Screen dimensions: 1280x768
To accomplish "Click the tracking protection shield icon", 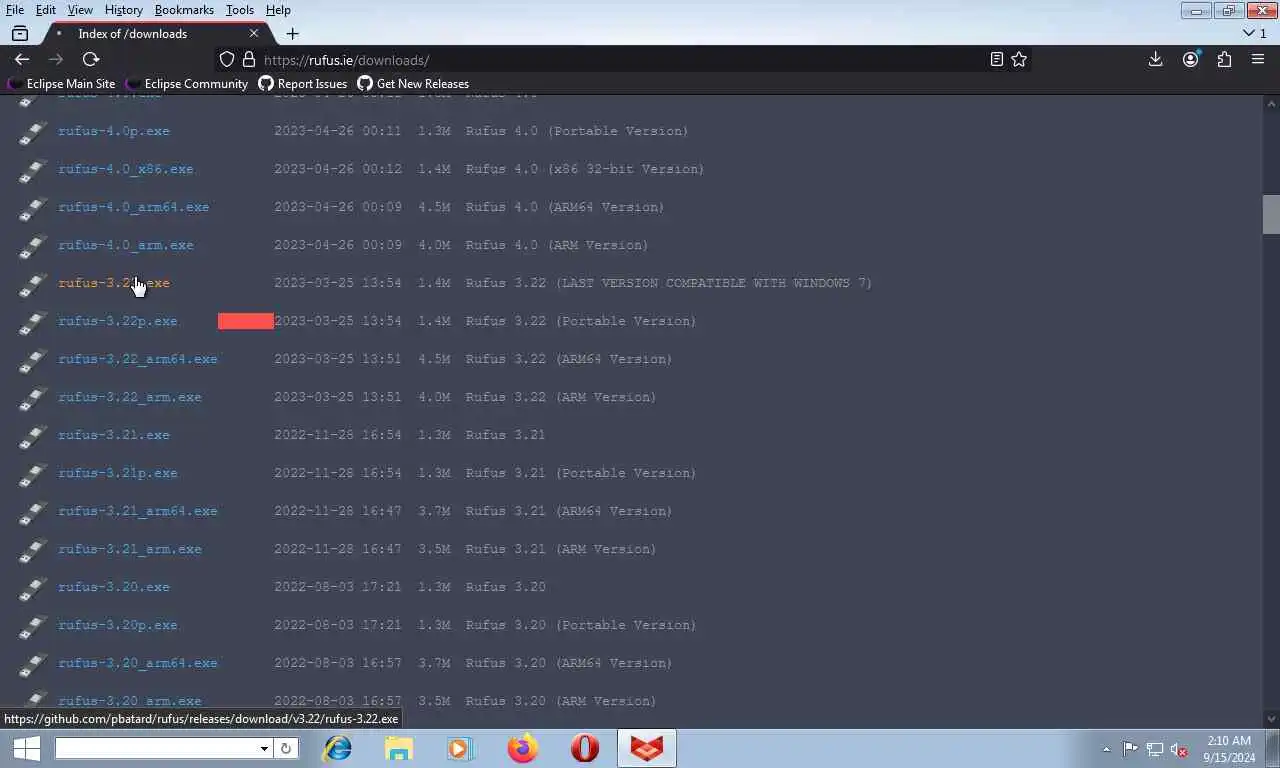I will (x=227, y=60).
